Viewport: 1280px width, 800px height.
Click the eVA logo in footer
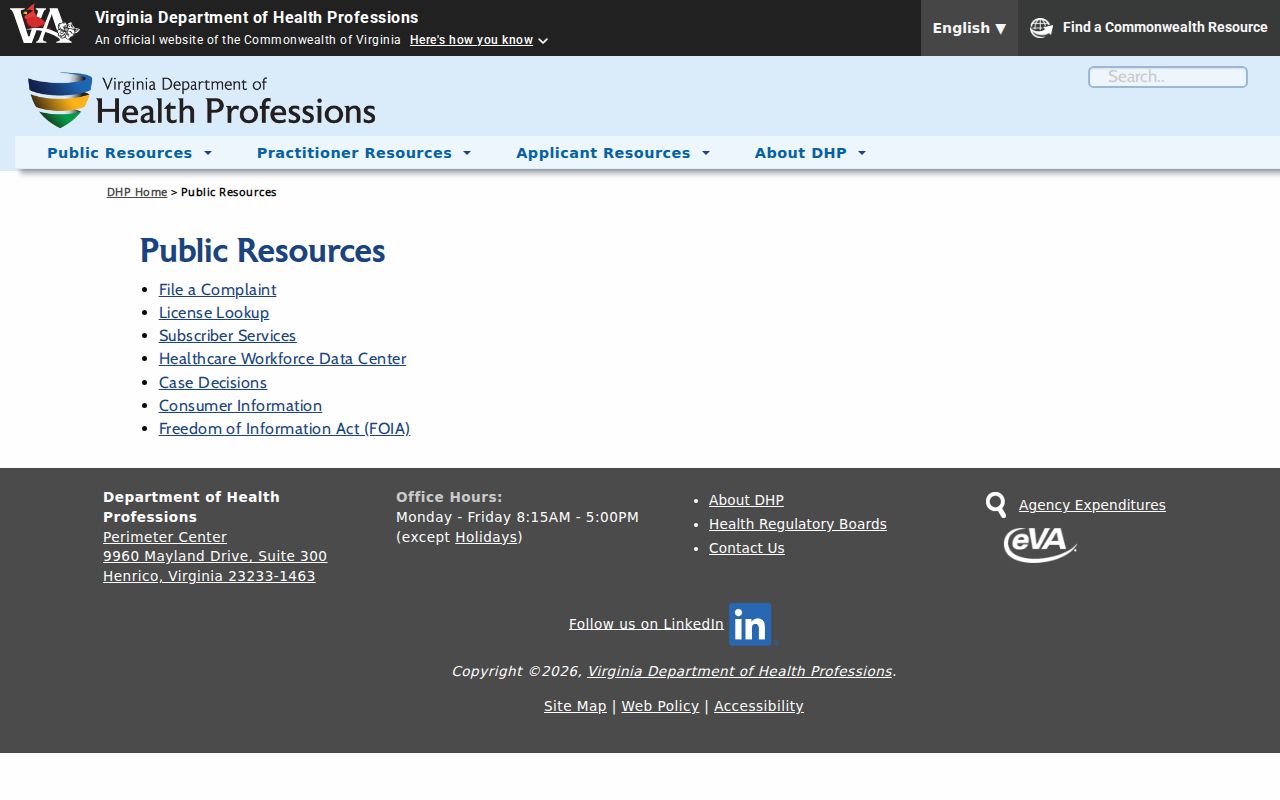[1040, 545]
